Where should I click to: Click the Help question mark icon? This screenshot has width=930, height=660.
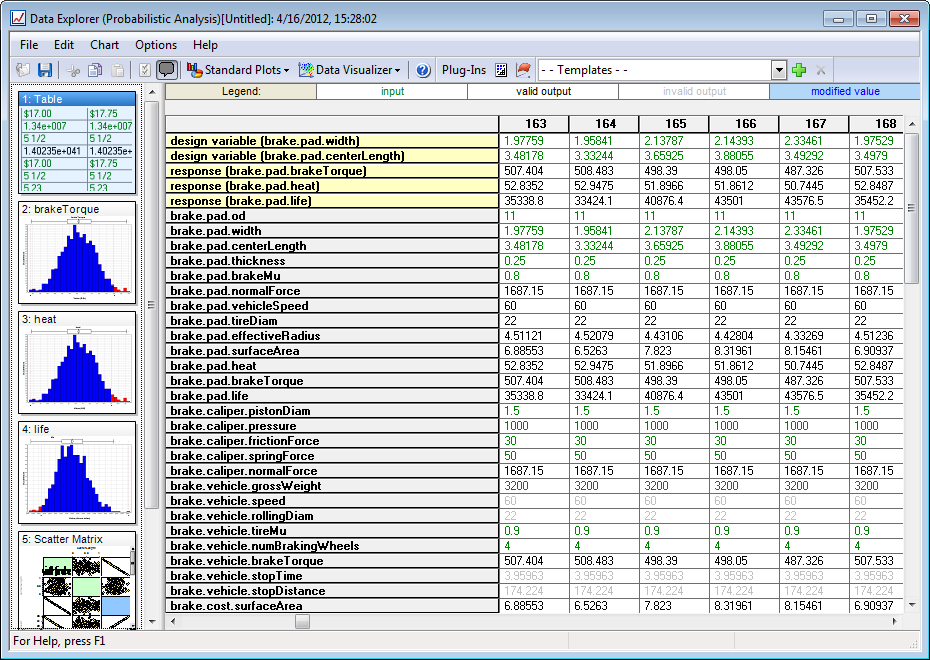(x=423, y=70)
